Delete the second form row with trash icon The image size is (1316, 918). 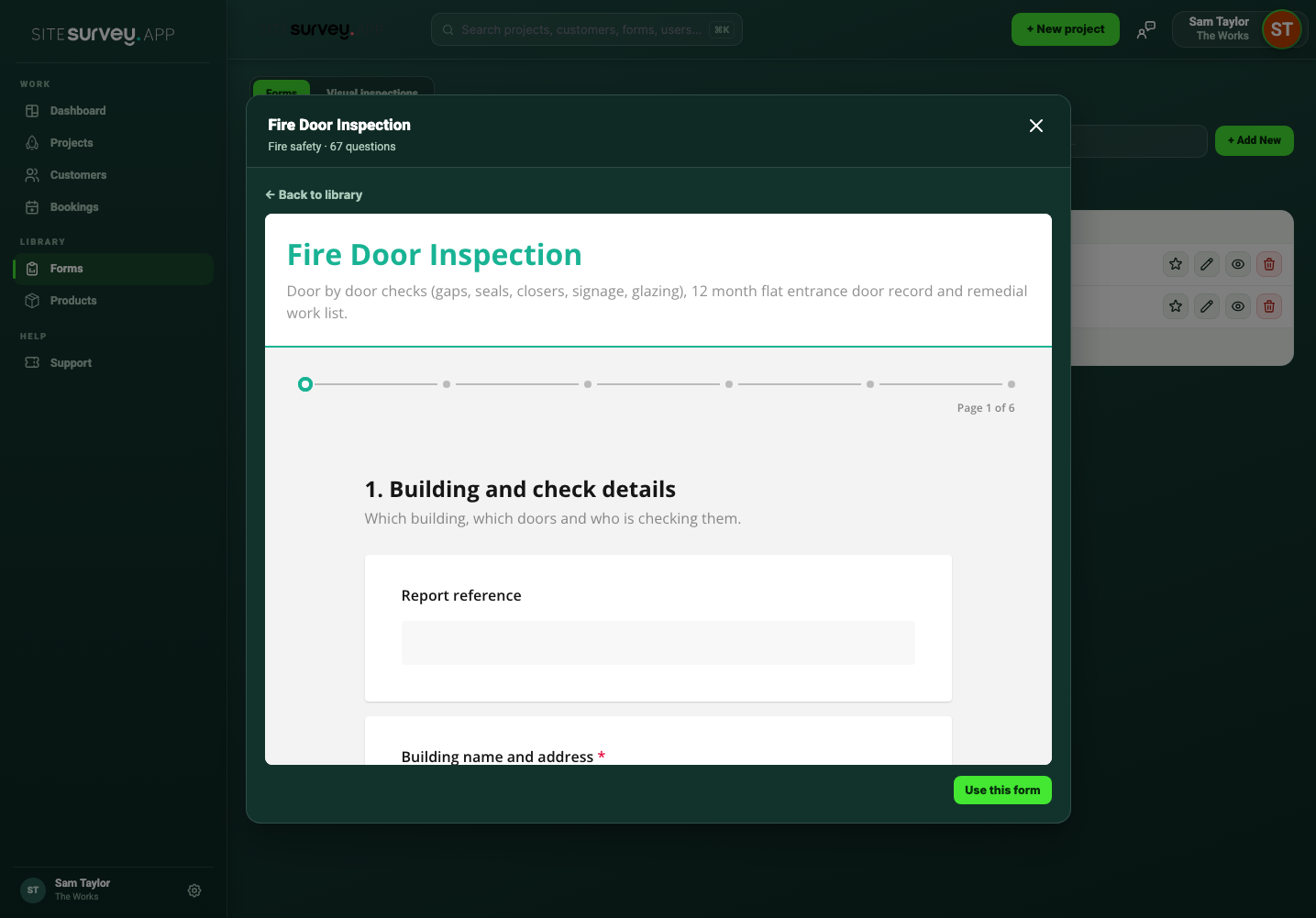point(1269,306)
